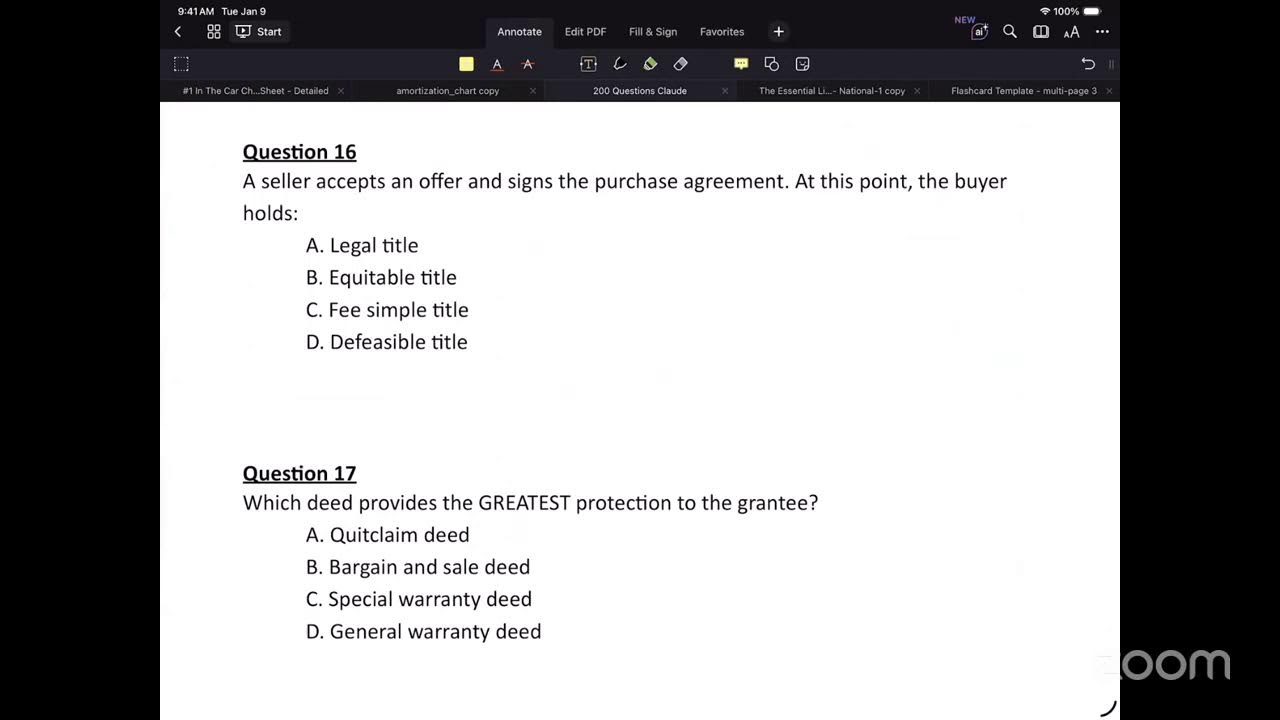The image size is (1280, 720).
Task: Undo the last action
Action: click(x=1088, y=64)
